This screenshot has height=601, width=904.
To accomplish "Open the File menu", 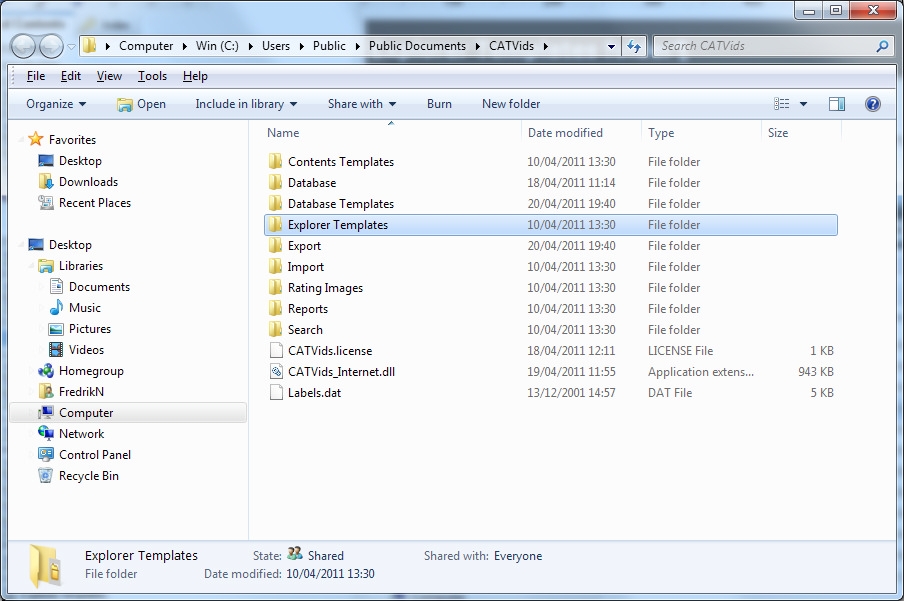I will pyautogui.click(x=36, y=76).
